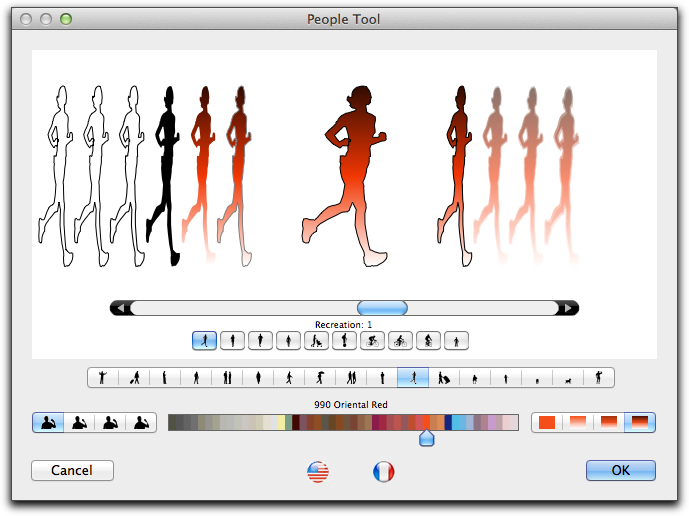
Task: Open the arms-raised people category
Action: click(x=103, y=378)
